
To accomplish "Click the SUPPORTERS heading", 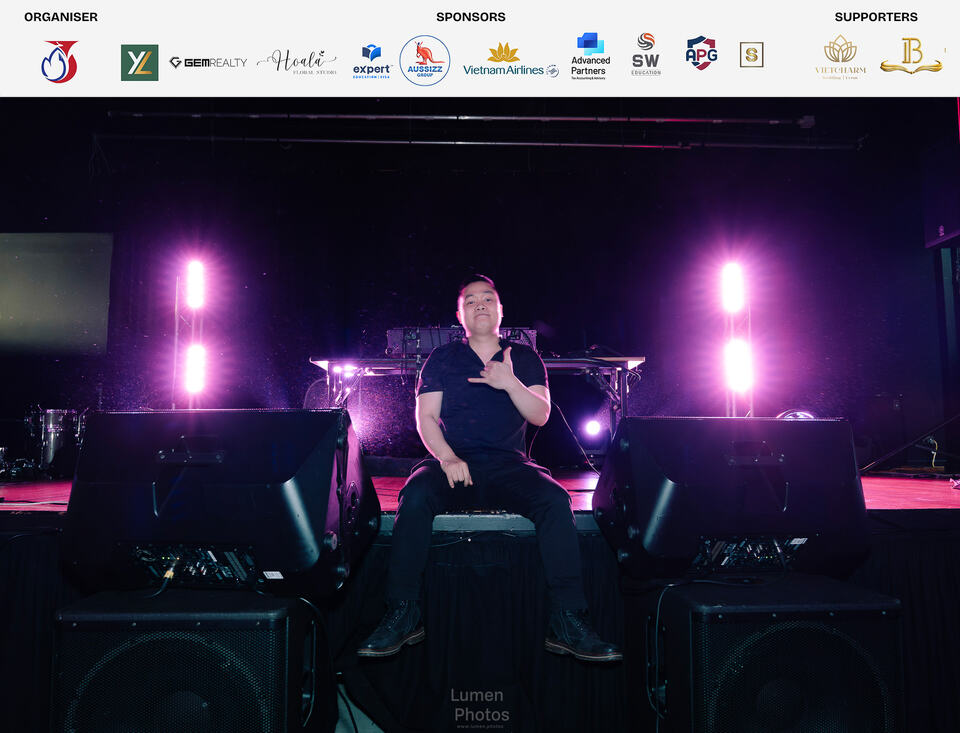I will click(x=876, y=17).
